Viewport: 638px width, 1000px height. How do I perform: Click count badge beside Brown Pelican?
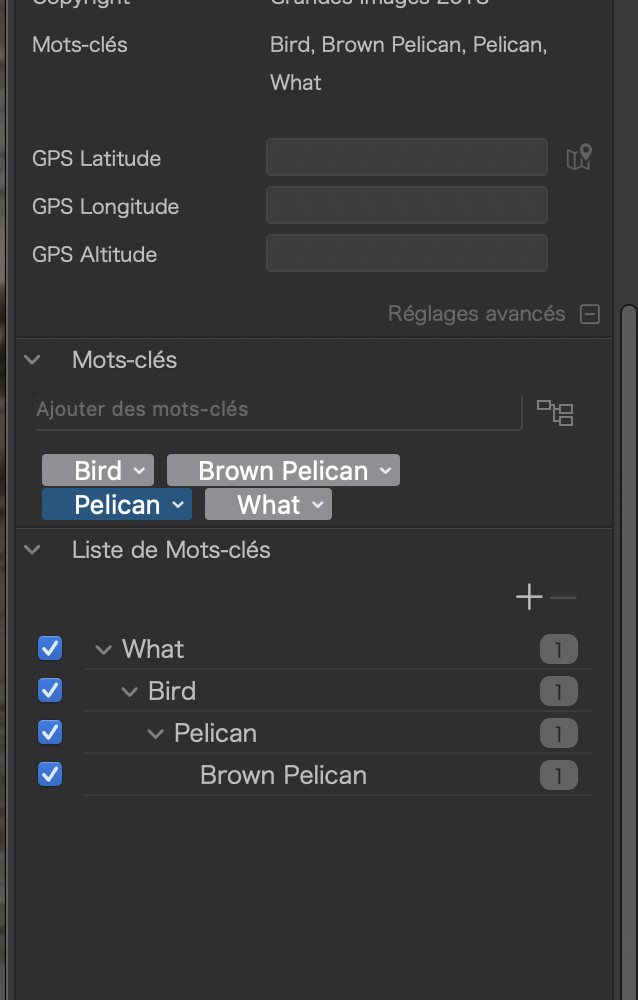[558, 776]
